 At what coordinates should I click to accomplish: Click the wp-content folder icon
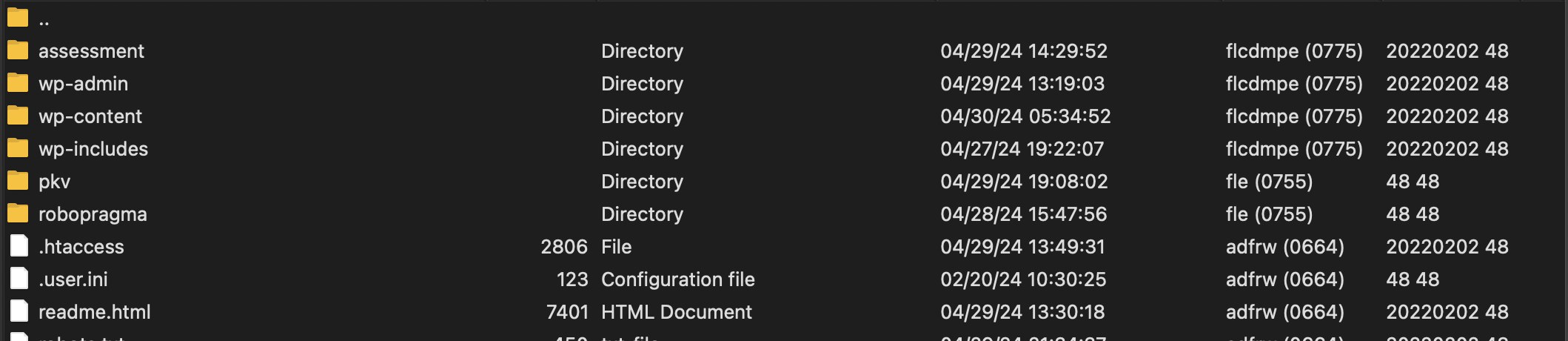18,116
